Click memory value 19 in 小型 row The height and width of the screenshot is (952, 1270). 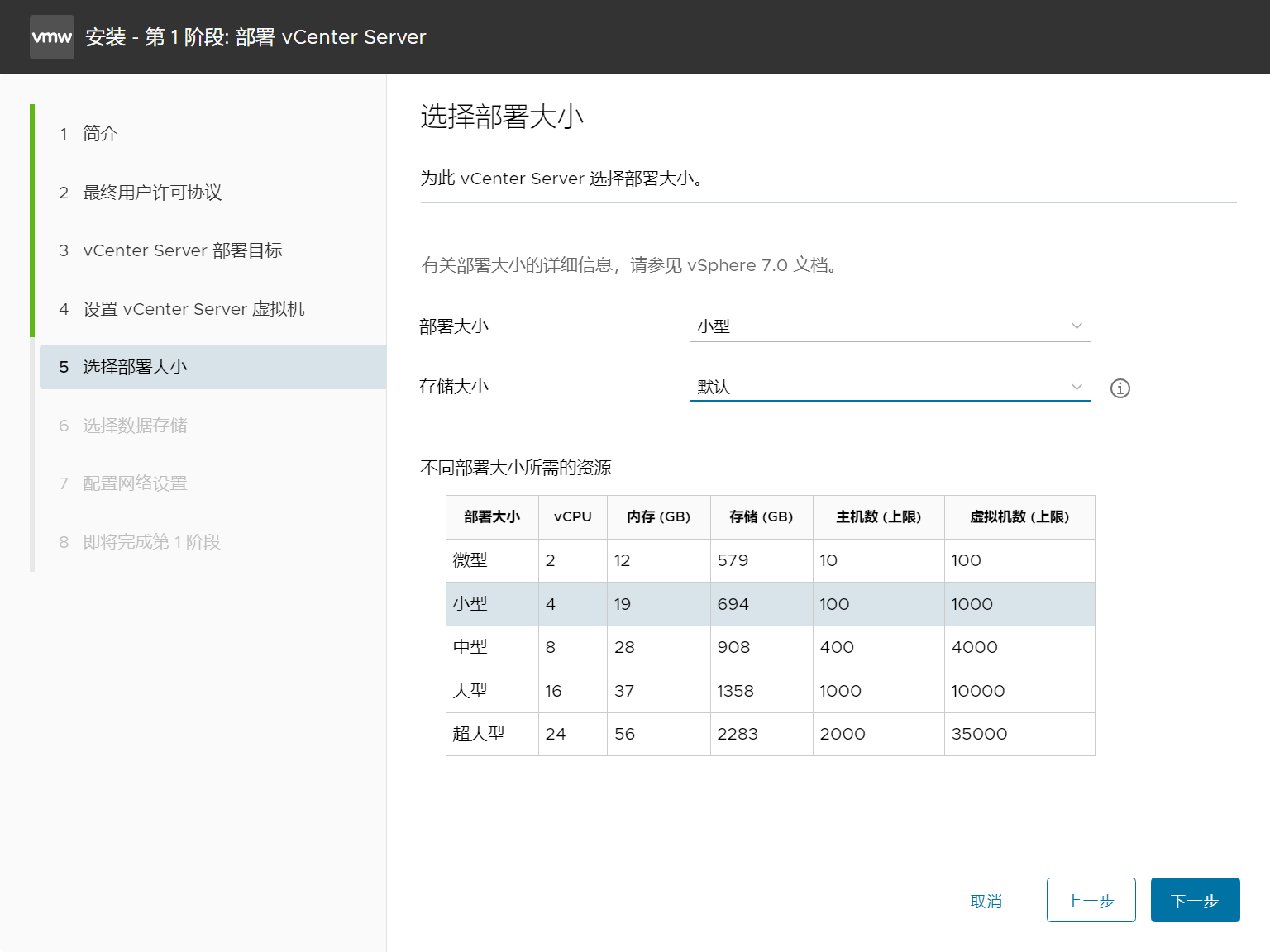[623, 604]
